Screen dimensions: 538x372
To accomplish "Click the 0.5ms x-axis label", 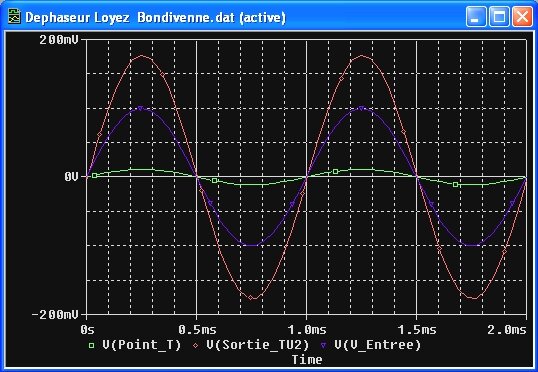I will [x=197, y=330].
